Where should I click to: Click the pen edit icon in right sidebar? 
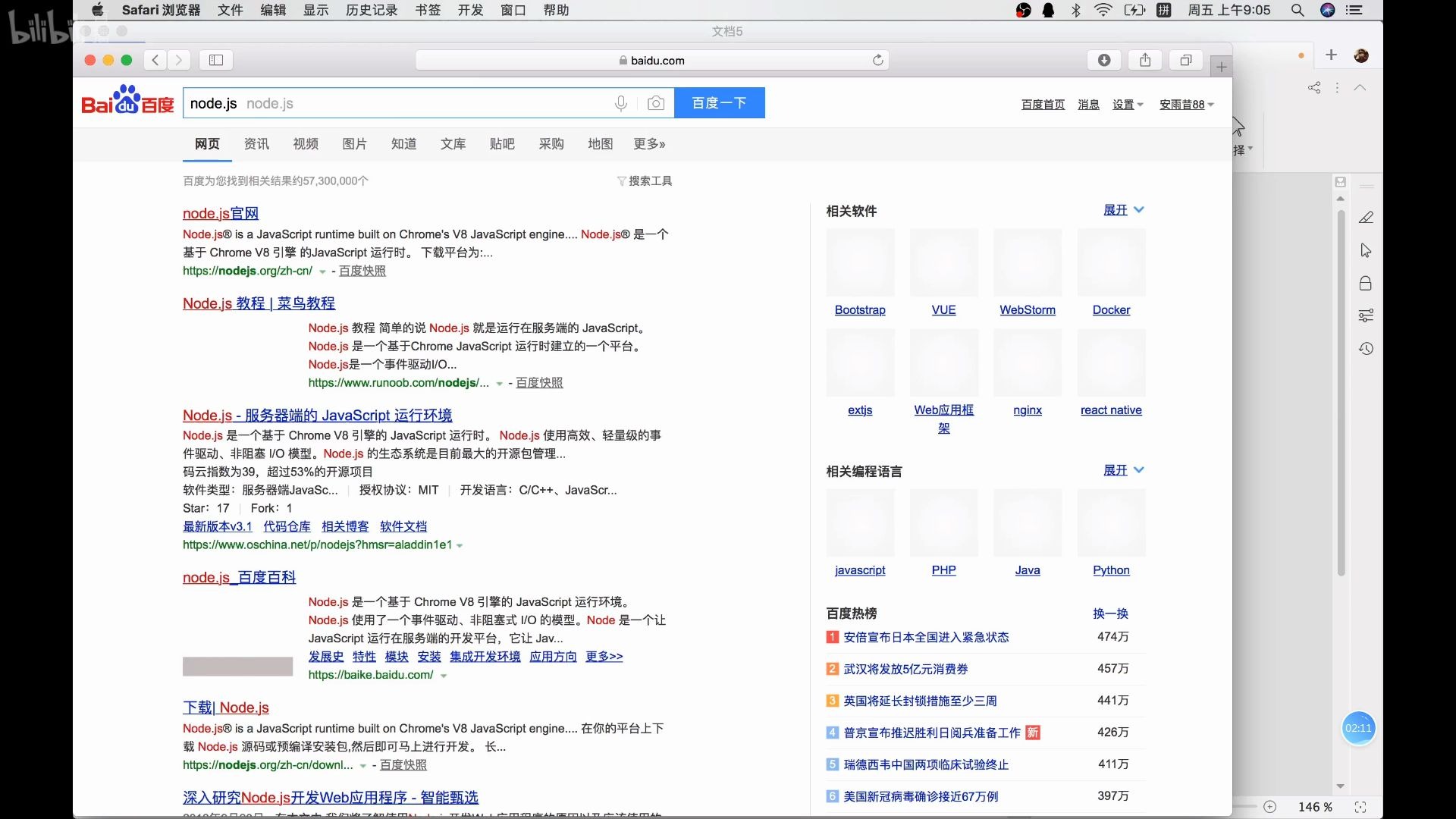pos(1366,218)
